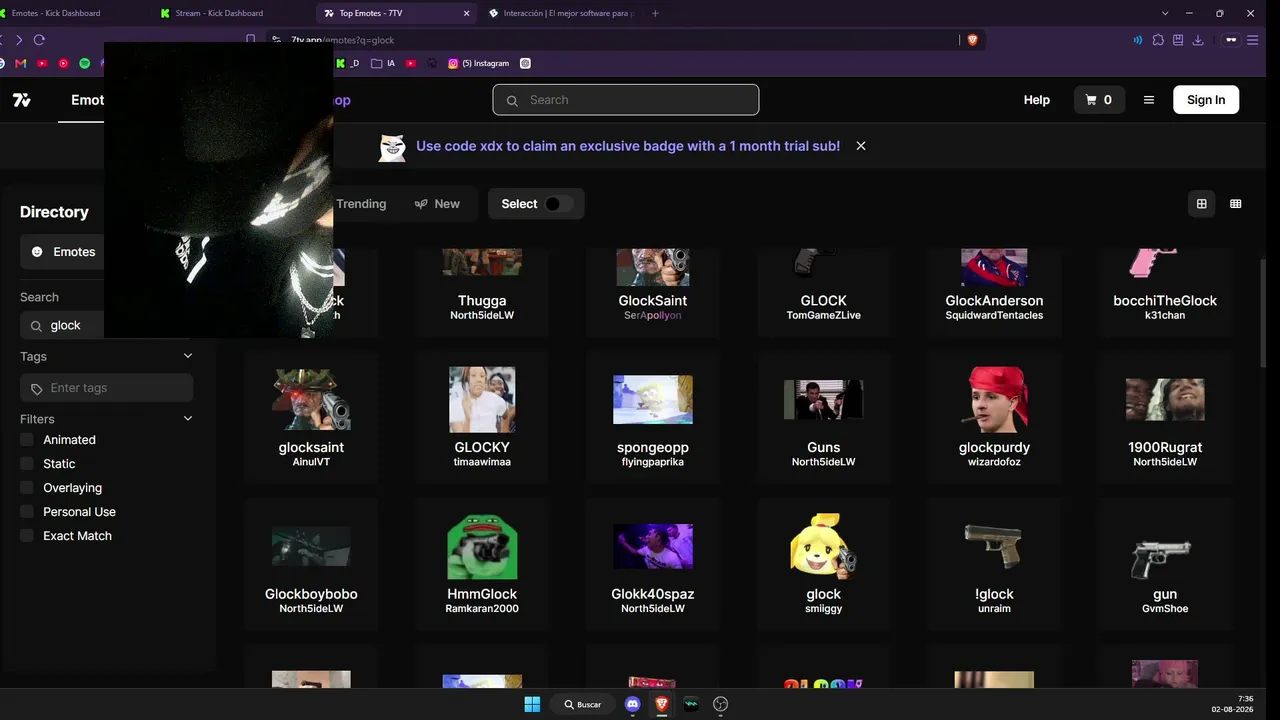
Task: Open the browser tab list dropdown
Action: [1165, 13]
